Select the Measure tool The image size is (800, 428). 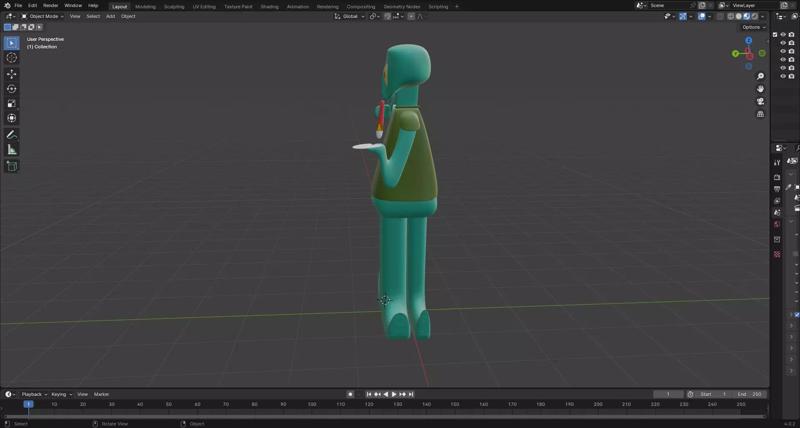pos(12,150)
